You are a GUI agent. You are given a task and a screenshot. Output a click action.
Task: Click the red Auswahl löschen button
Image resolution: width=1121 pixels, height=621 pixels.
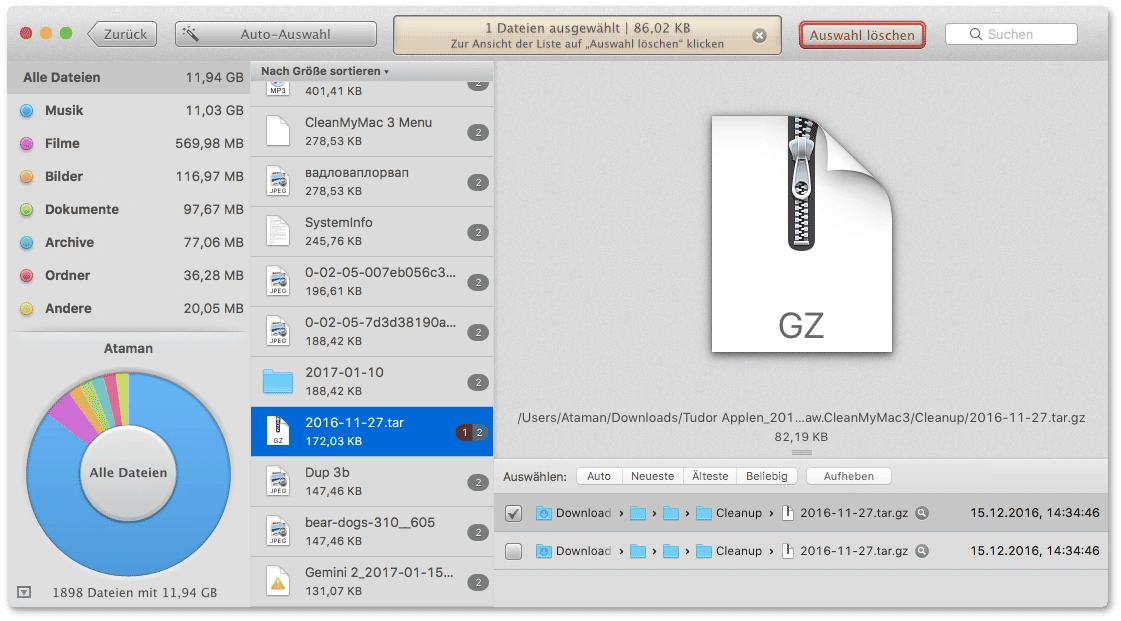862,35
